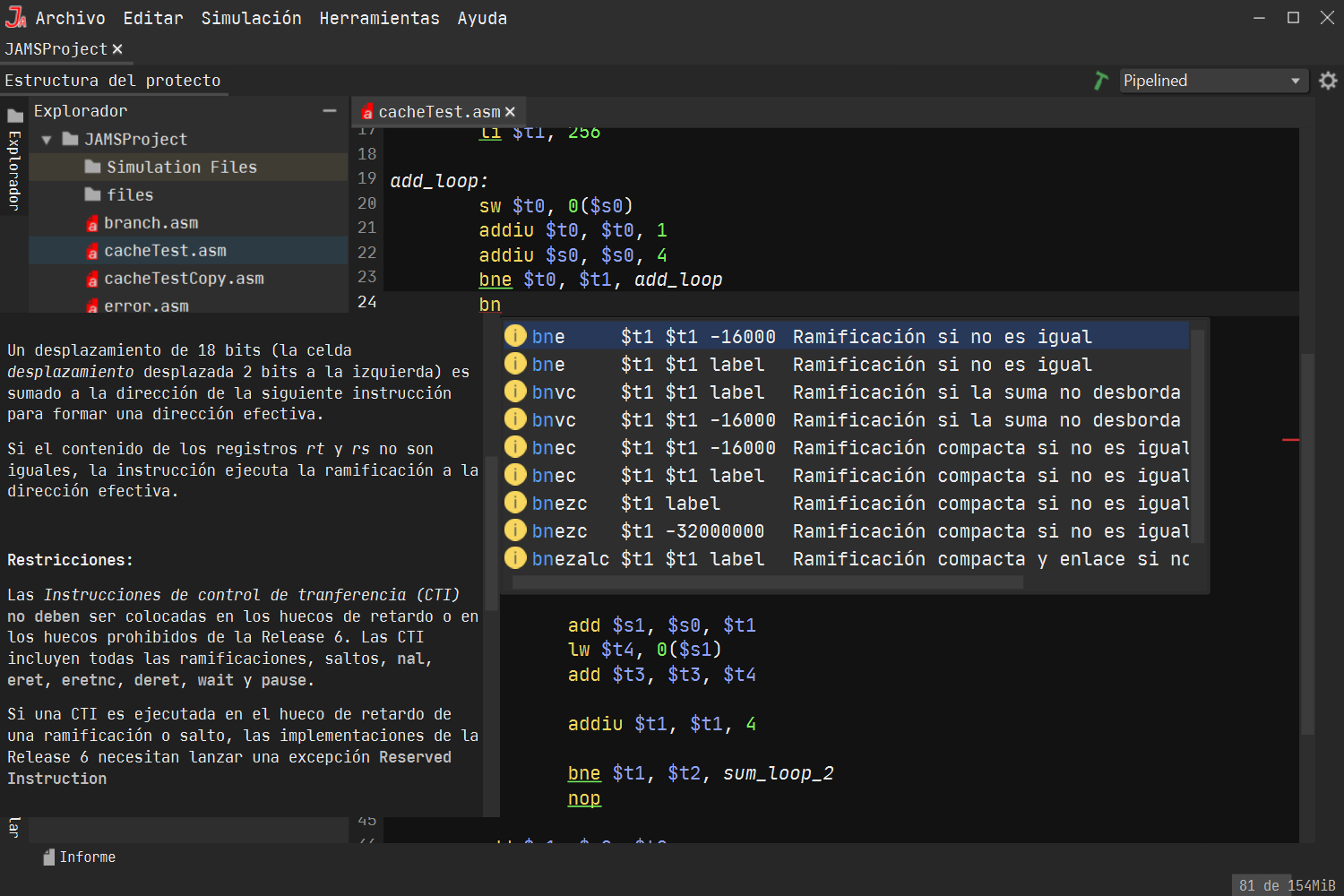Image resolution: width=1344 pixels, height=896 pixels.
Task: Click the folder icon of Simulation Files
Action: [92, 166]
